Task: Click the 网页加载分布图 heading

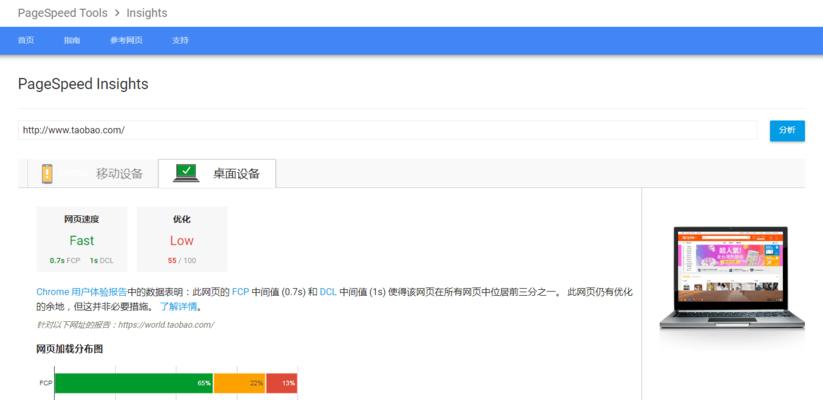Action: click(69, 349)
